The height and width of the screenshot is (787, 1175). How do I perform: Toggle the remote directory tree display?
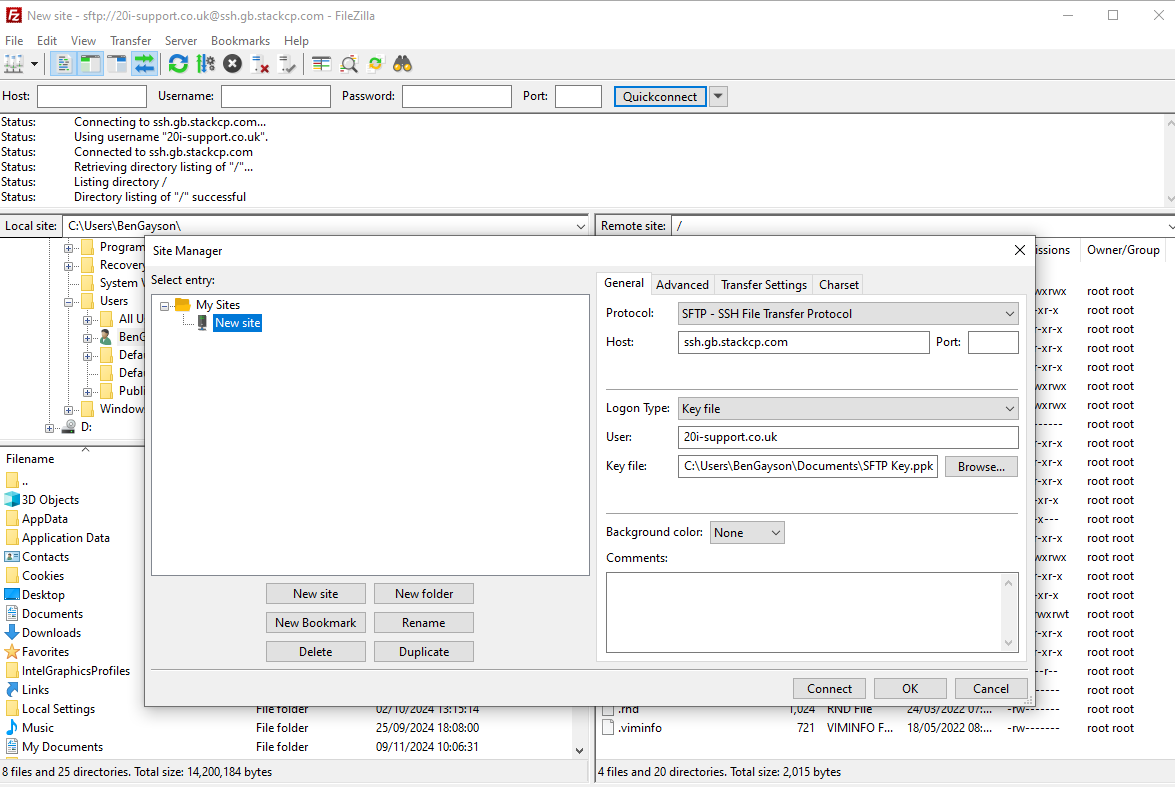(x=117, y=64)
